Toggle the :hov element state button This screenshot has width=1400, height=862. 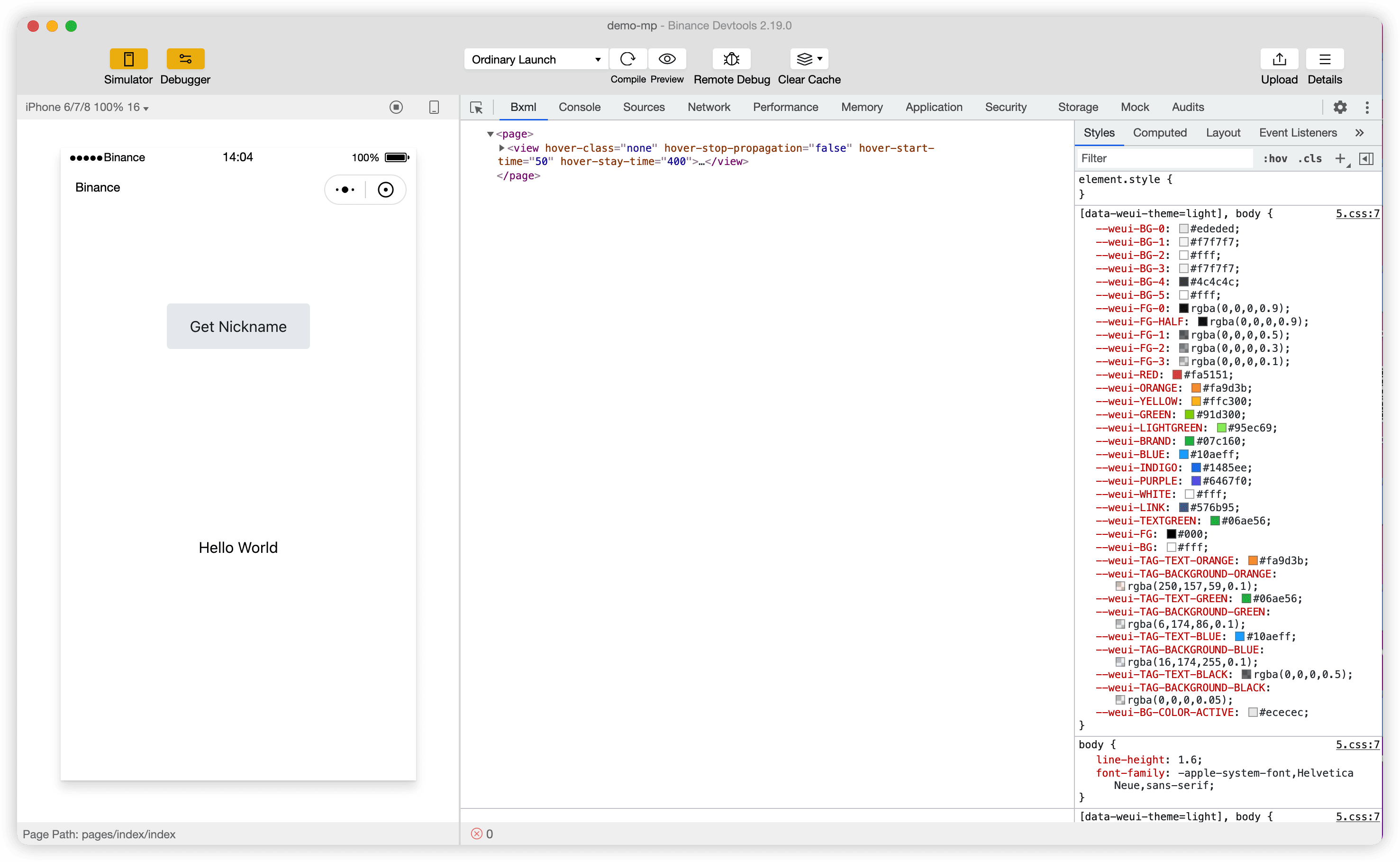tap(1275, 158)
